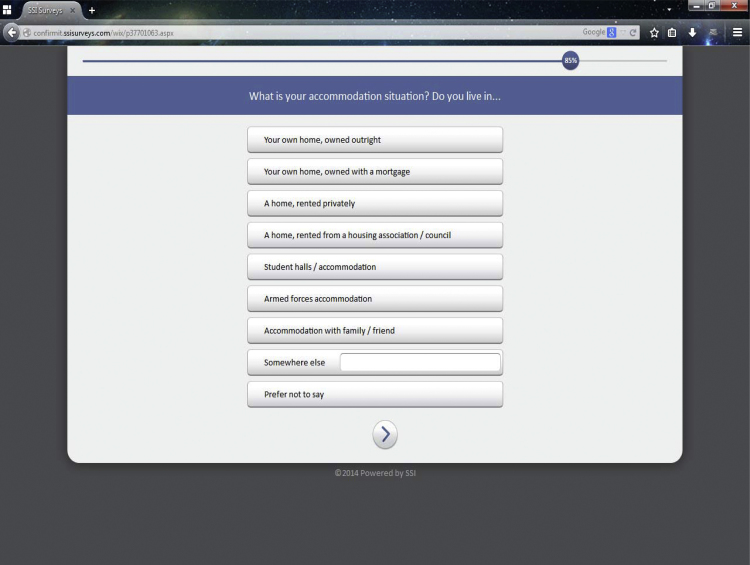
Task: Pick 'Prefer not to say' answer
Action: [x=375, y=394]
